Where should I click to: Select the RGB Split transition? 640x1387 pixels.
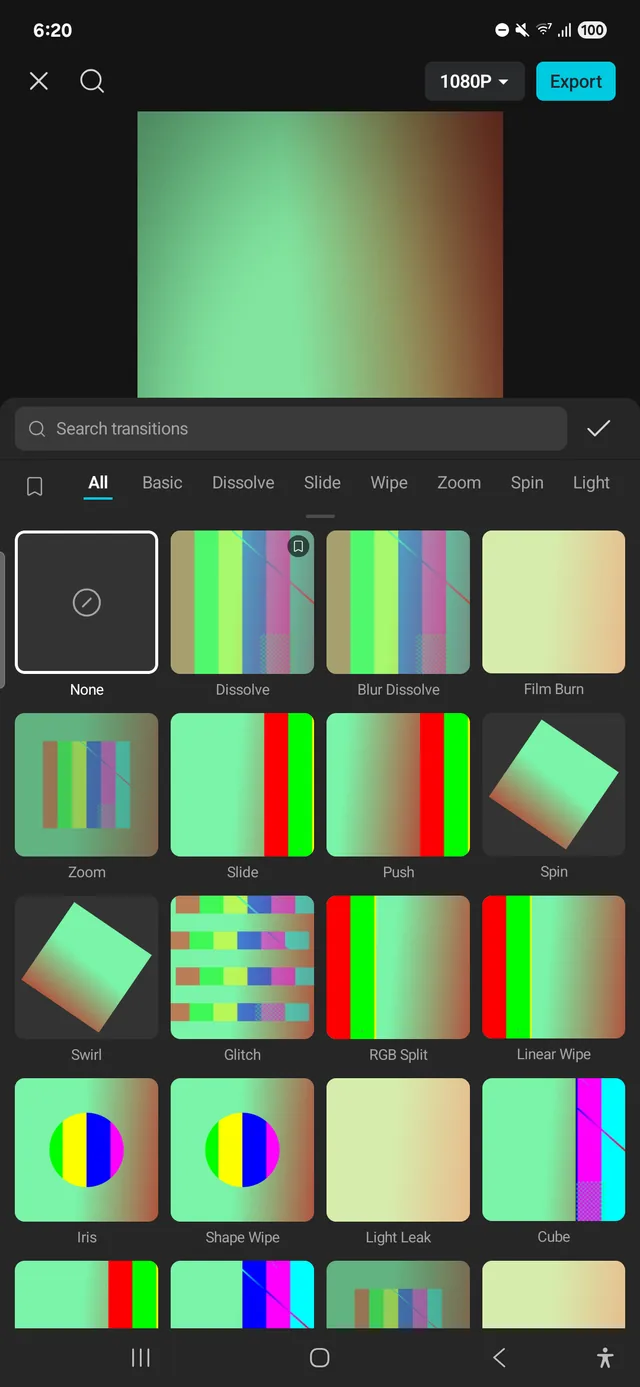pos(398,967)
